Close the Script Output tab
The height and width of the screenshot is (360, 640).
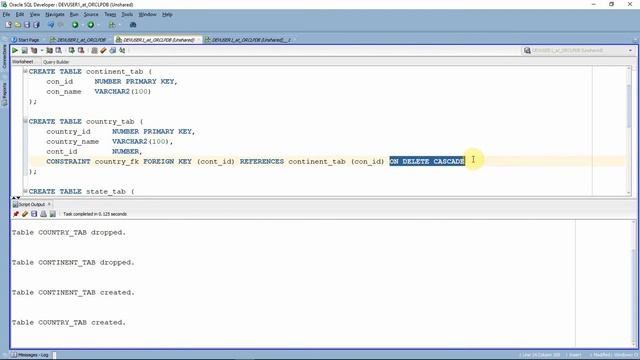tap(49, 204)
